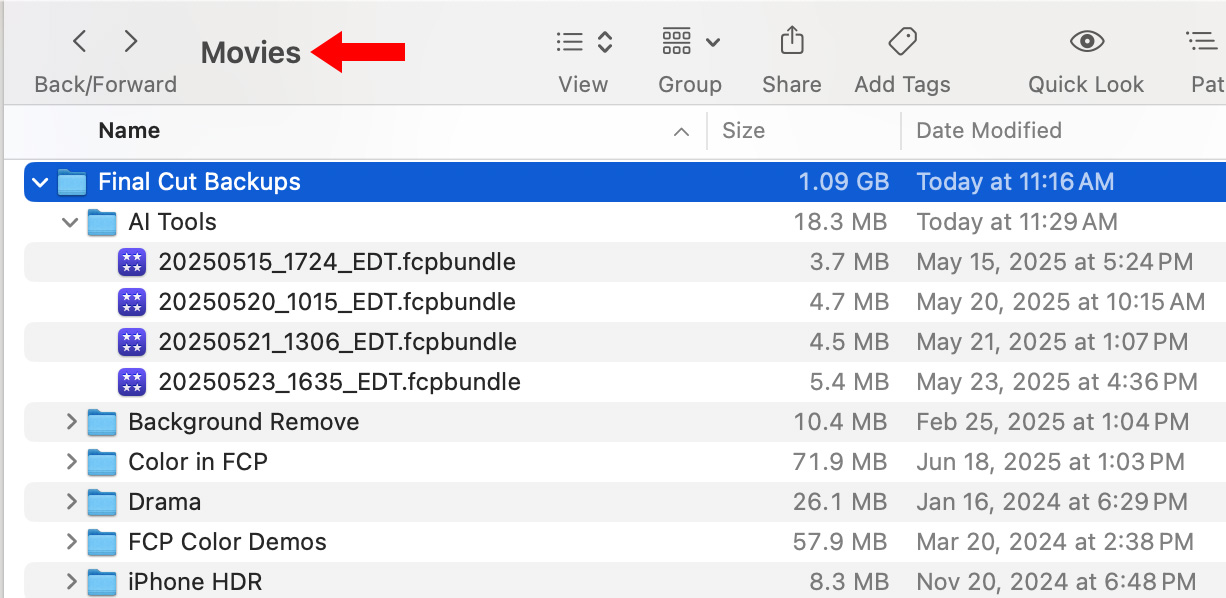The height and width of the screenshot is (598, 1226).
Task: Click the Share icon
Action: (x=791, y=42)
